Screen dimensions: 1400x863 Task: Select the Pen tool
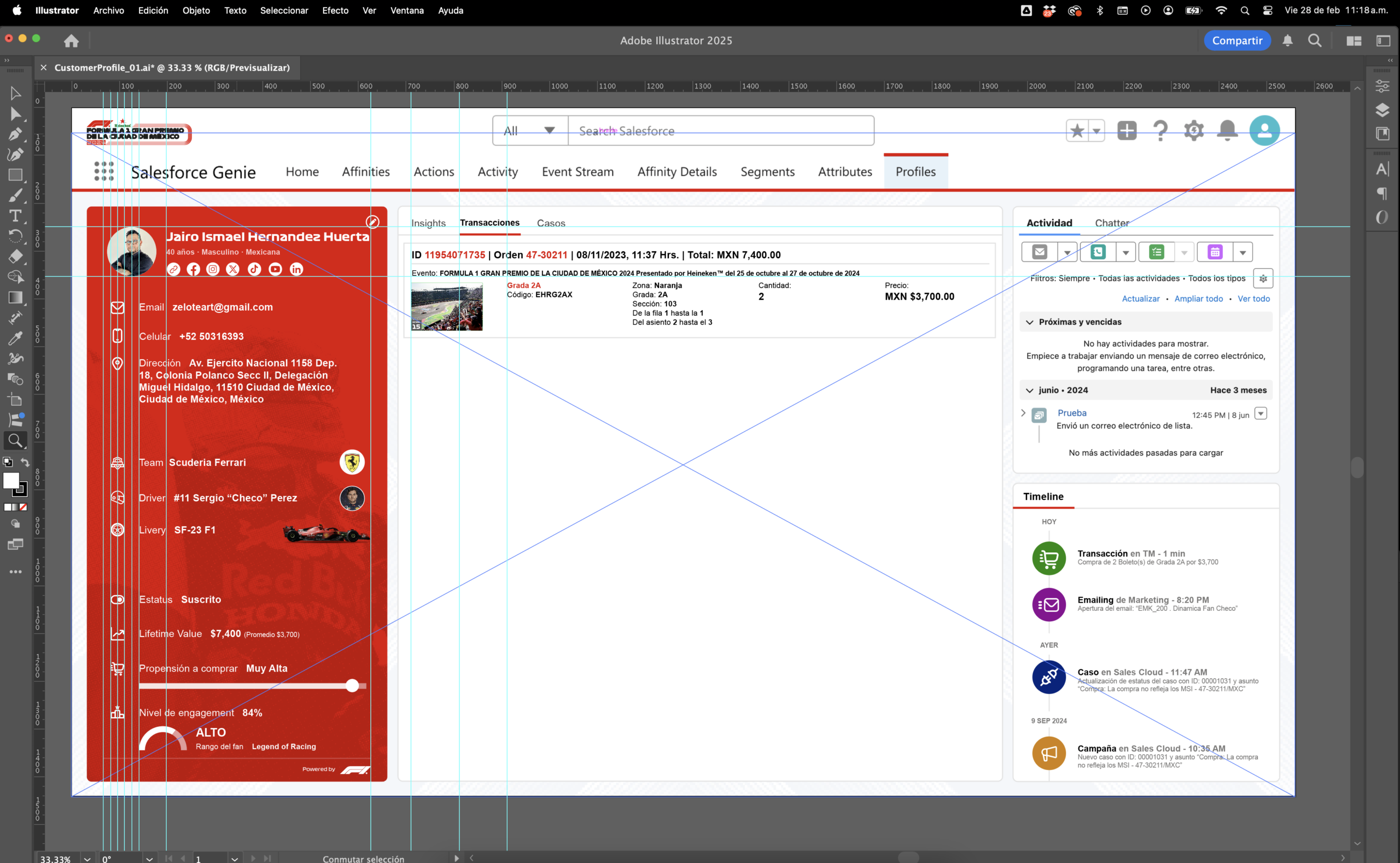coord(15,134)
